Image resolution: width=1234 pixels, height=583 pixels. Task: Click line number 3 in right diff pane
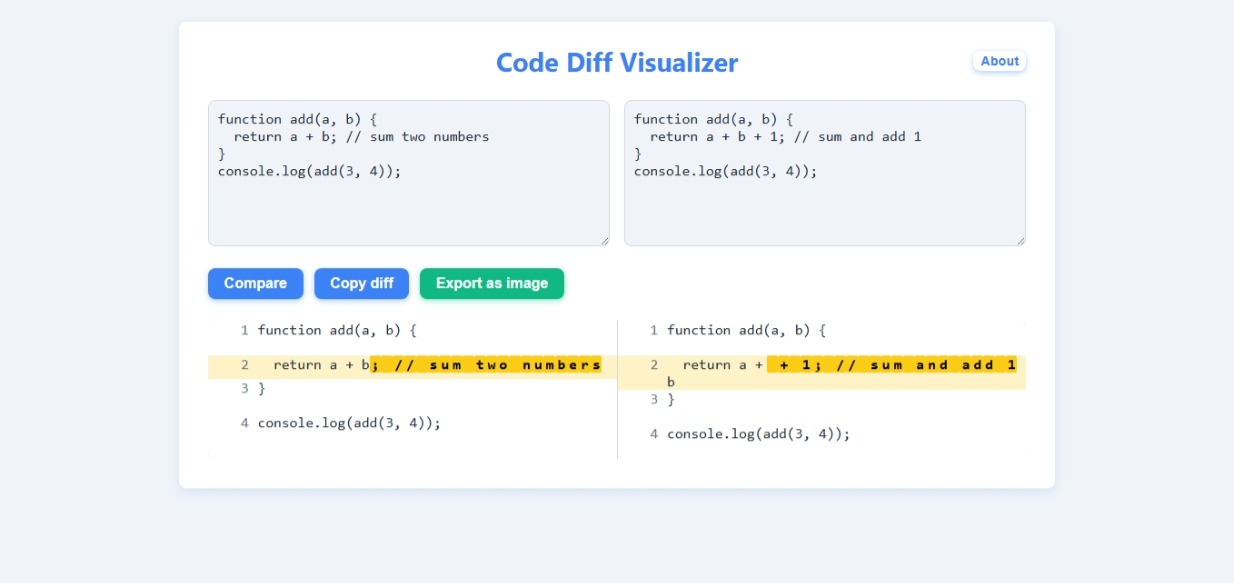point(654,399)
